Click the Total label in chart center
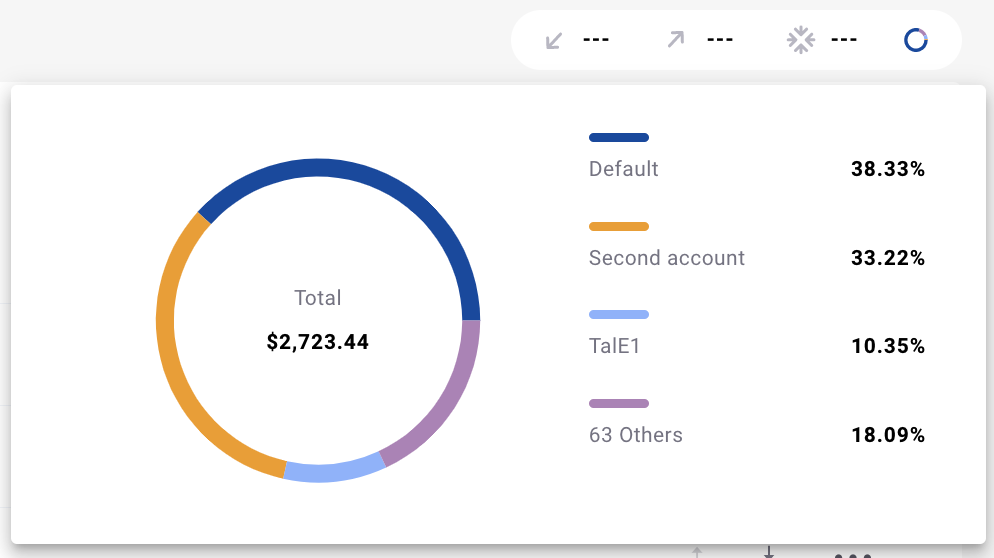The image size is (994, 558). point(318,297)
